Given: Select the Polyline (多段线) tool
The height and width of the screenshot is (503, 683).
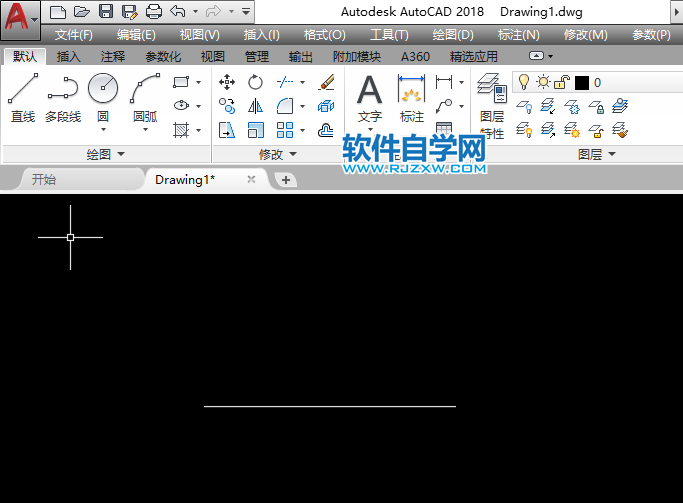Looking at the screenshot, I should coord(63,98).
